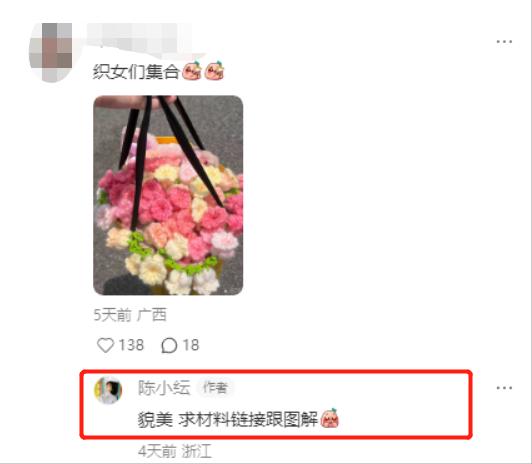Click the 4天前 浙江 reply timestamp
The width and height of the screenshot is (532, 464).
point(175,451)
